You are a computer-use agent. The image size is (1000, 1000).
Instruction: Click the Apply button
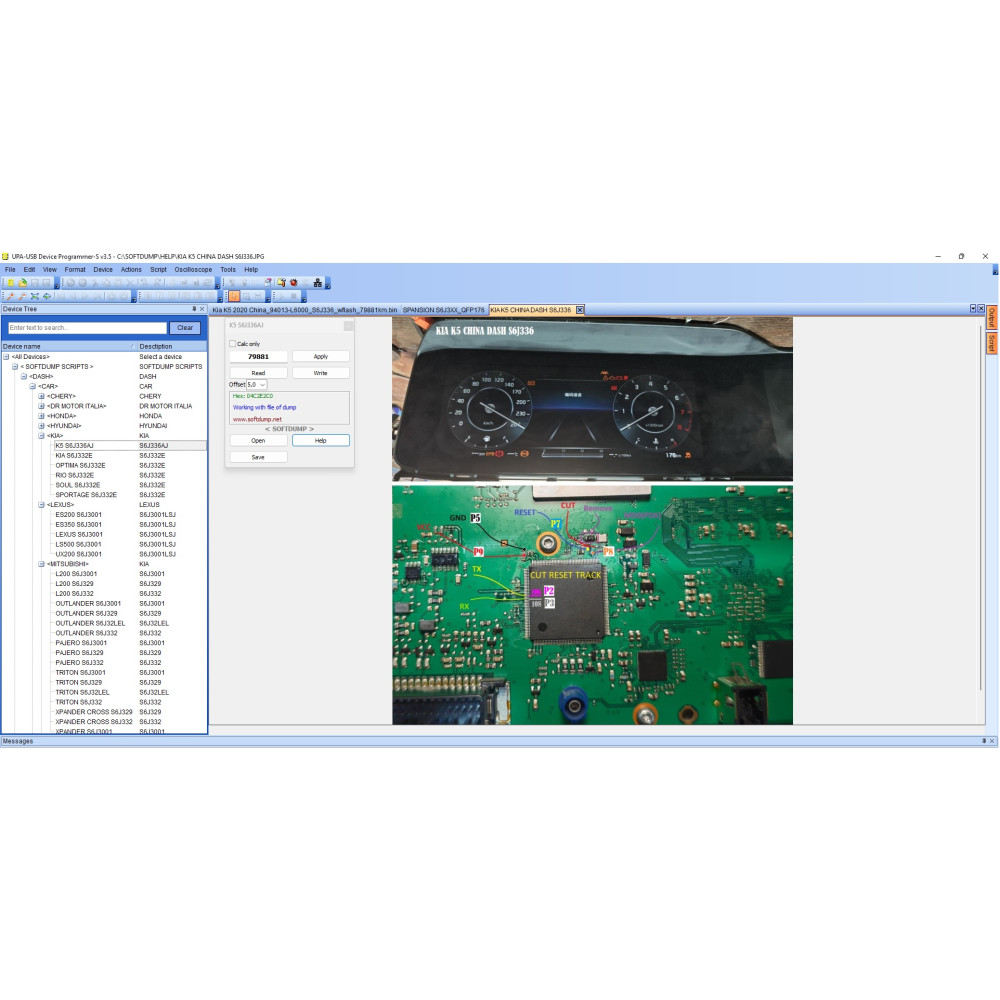[321, 357]
